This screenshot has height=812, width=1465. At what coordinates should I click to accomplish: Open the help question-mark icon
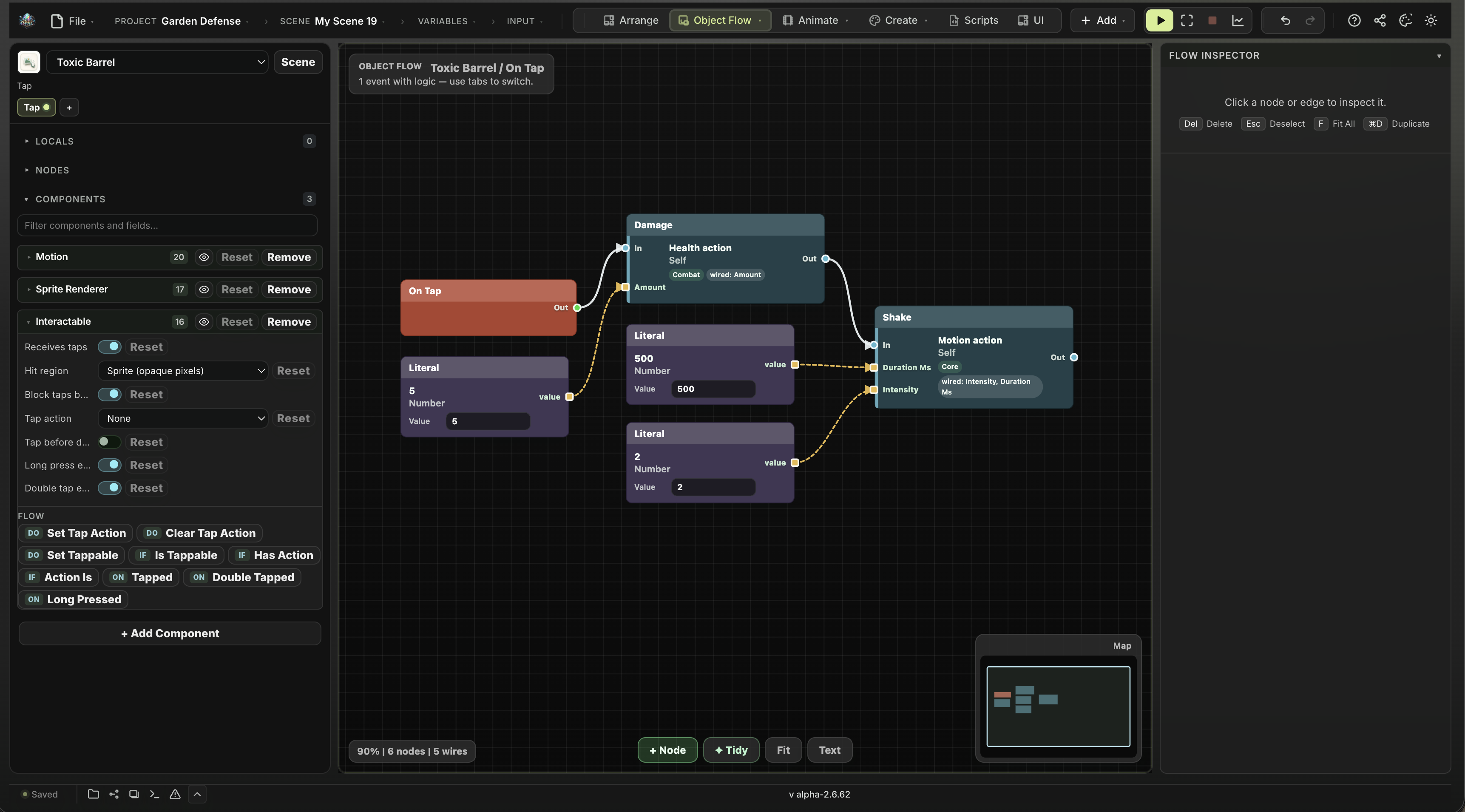pyautogui.click(x=1354, y=20)
